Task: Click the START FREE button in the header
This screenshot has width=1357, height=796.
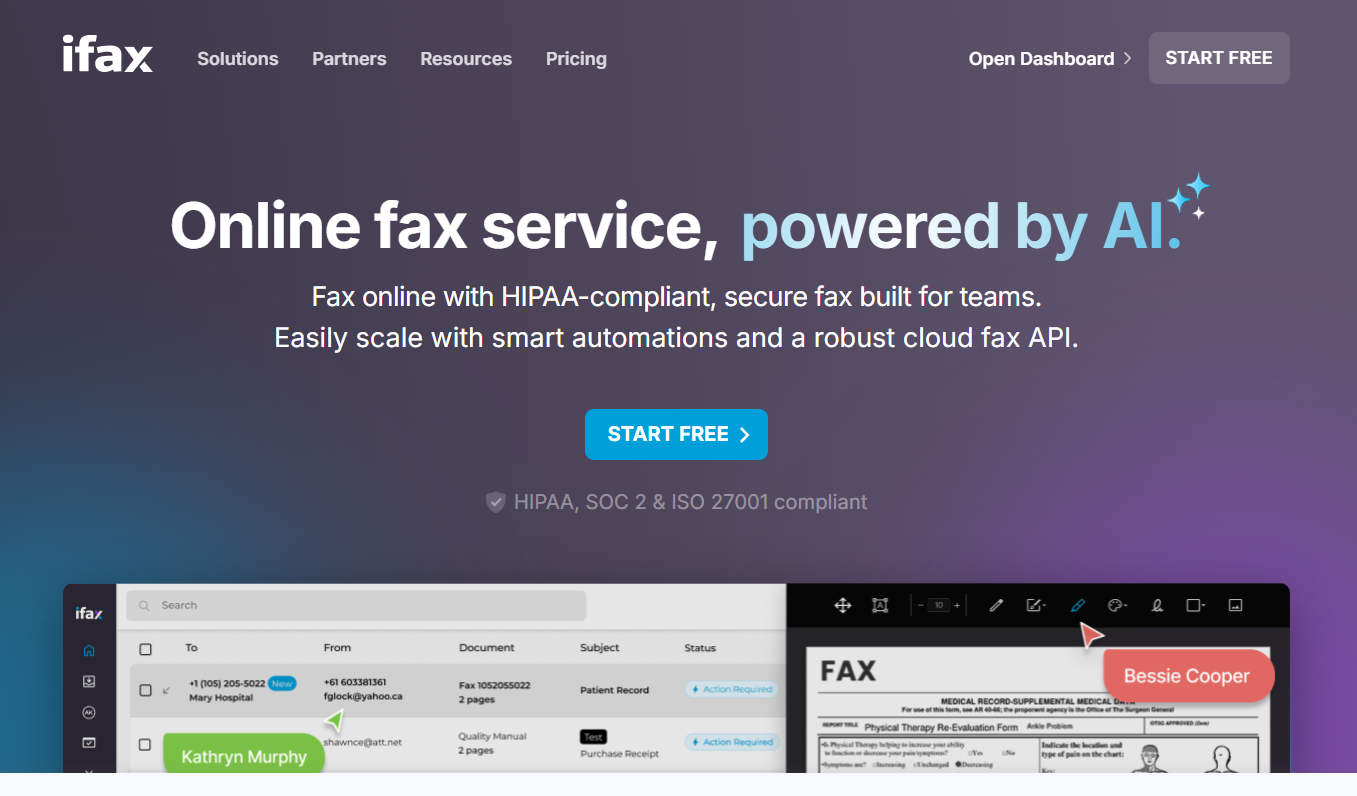Action: (x=1219, y=58)
